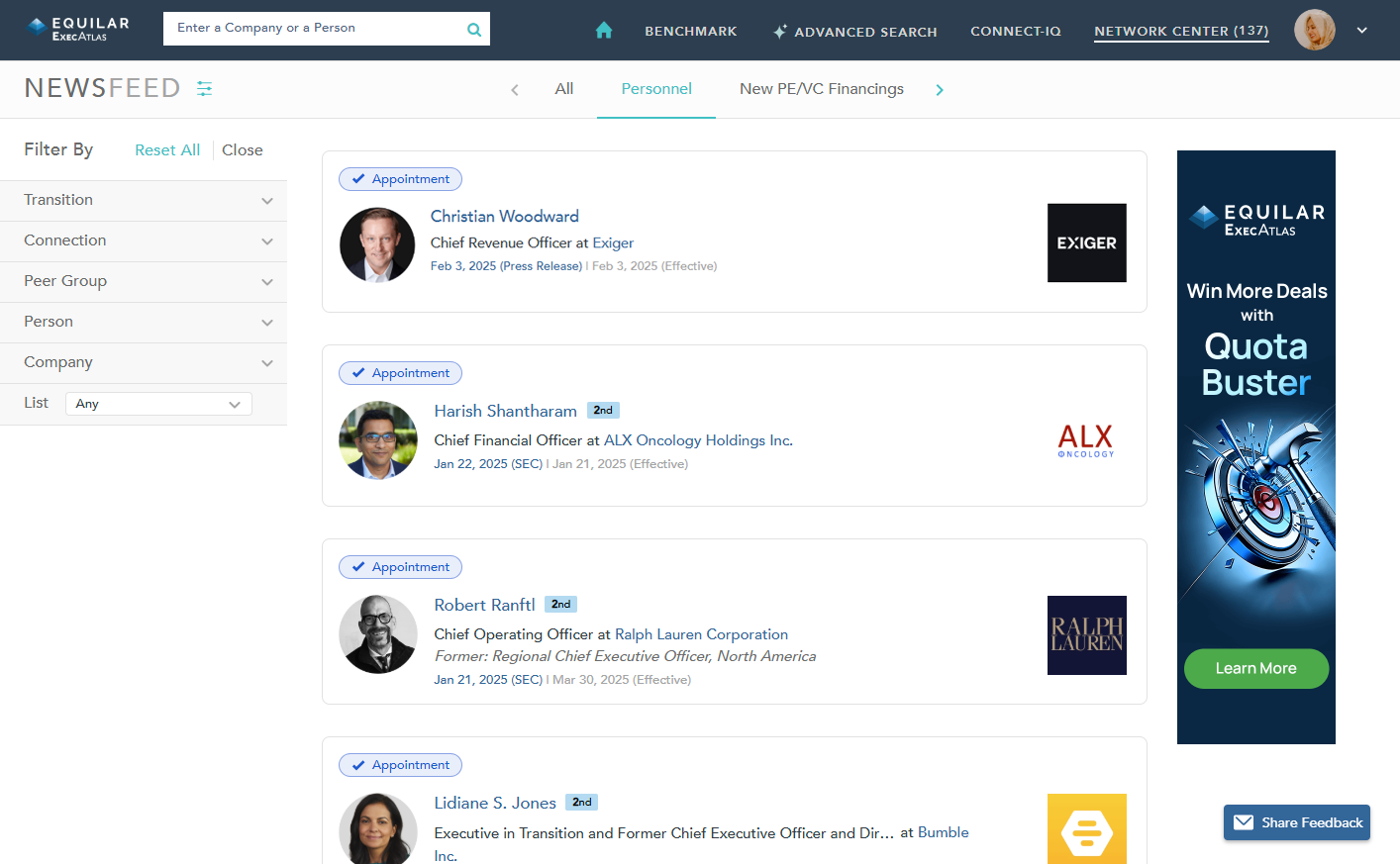Click Share Feedback button

(x=1297, y=822)
